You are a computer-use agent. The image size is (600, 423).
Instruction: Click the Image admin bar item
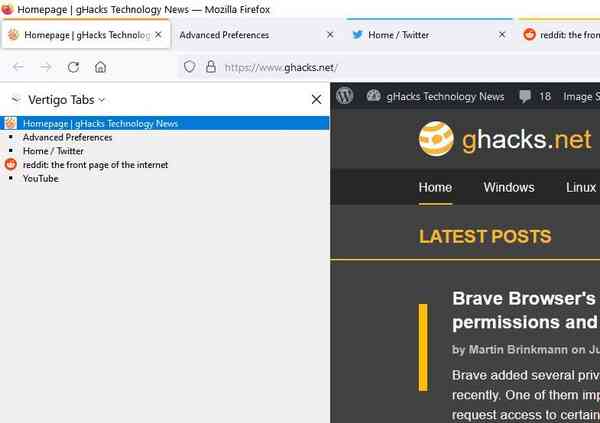(x=581, y=96)
